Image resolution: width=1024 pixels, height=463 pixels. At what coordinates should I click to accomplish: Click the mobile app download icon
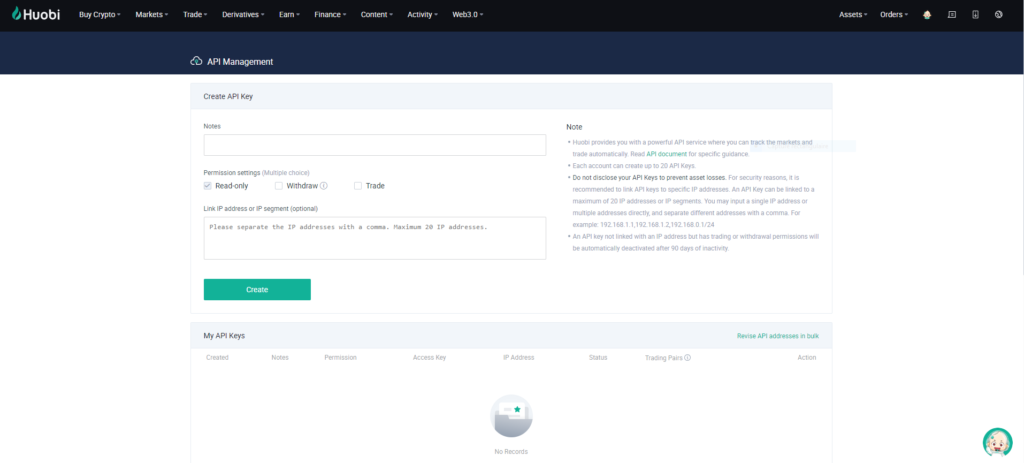pyautogui.click(x=975, y=15)
